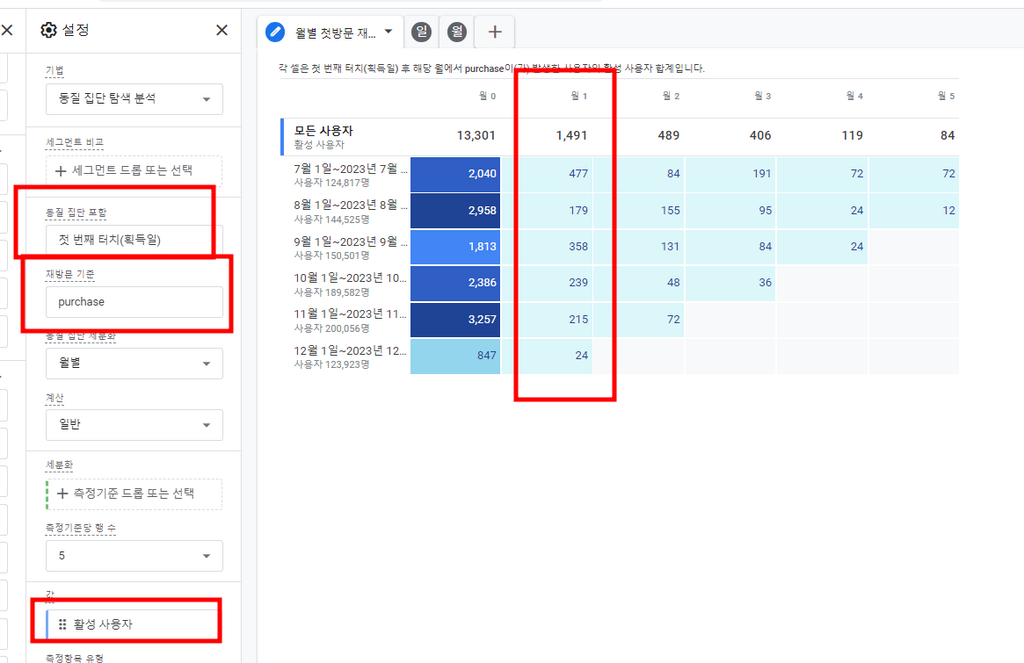Click the total 406 cell

tap(760, 136)
